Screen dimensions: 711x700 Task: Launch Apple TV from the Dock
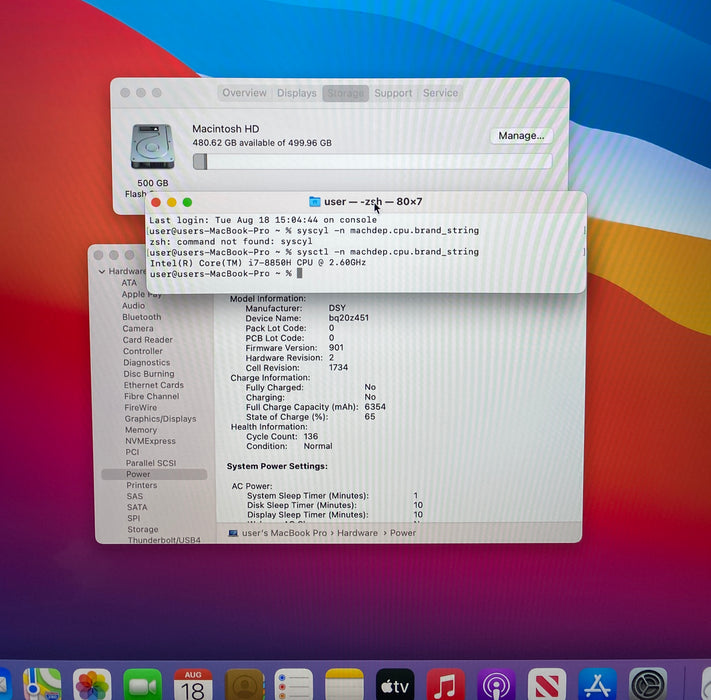(395, 684)
